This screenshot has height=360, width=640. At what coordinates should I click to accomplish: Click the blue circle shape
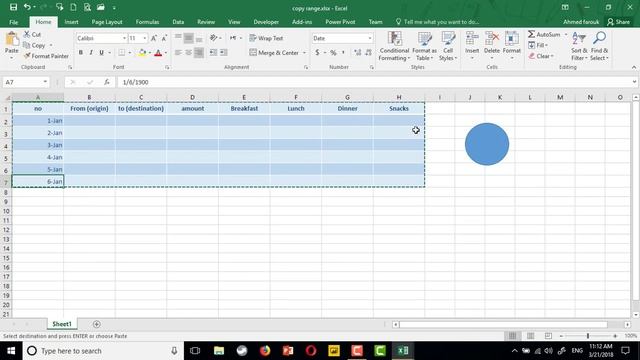(487, 144)
